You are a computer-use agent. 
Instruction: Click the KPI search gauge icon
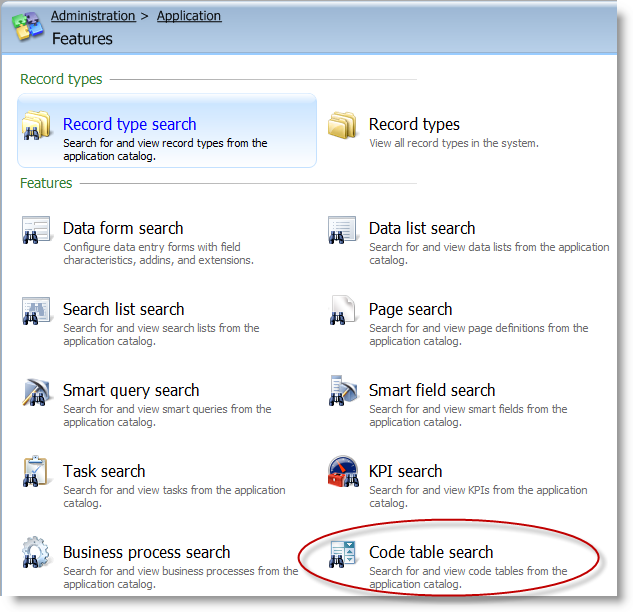[x=343, y=471]
